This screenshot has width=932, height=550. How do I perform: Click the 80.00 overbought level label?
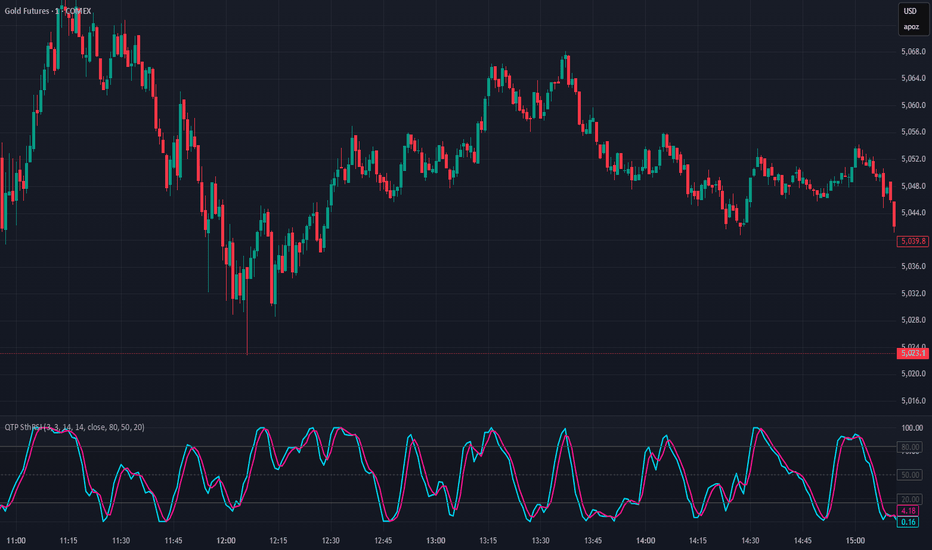[910, 447]
